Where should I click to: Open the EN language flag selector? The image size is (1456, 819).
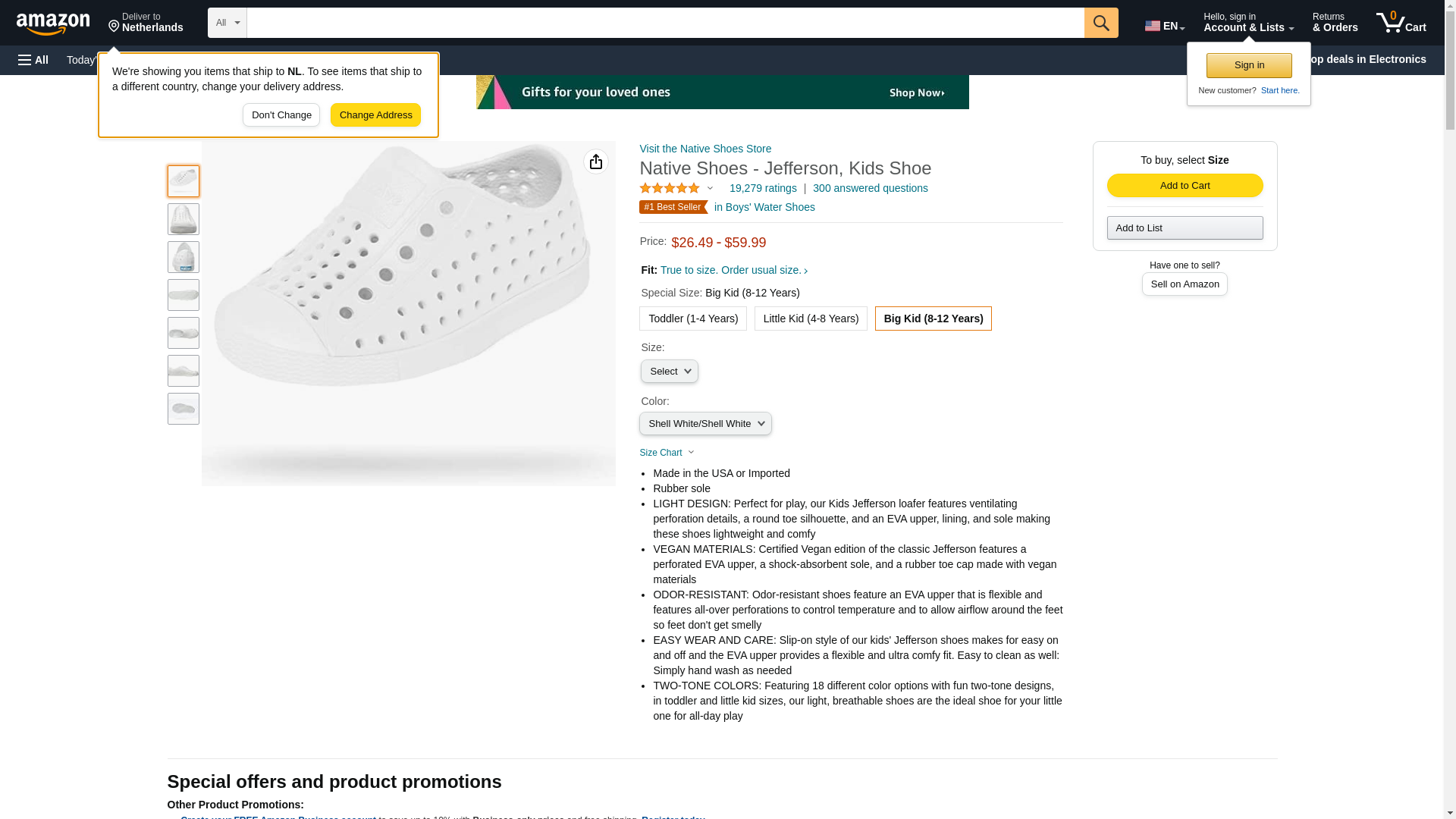click(1164, 26)
